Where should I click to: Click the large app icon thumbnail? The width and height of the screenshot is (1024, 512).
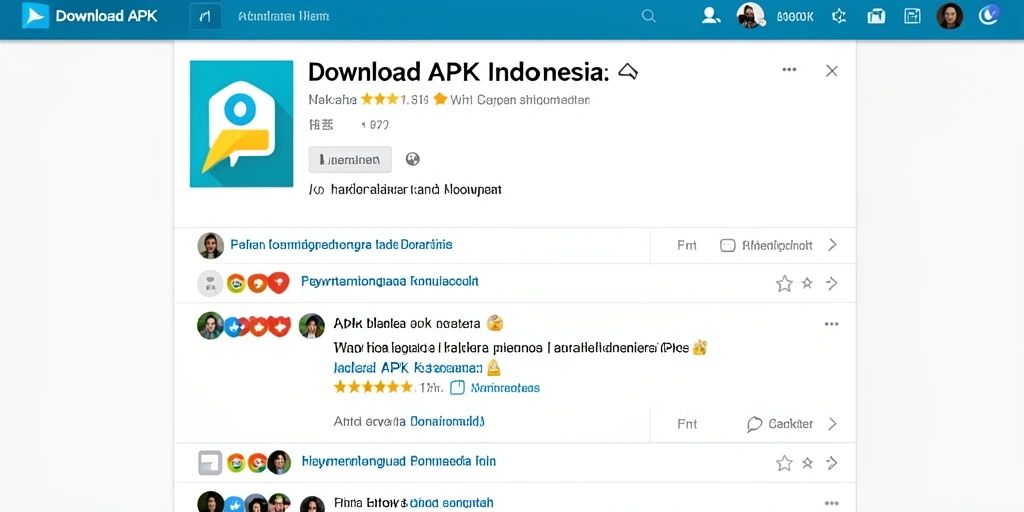242,124
